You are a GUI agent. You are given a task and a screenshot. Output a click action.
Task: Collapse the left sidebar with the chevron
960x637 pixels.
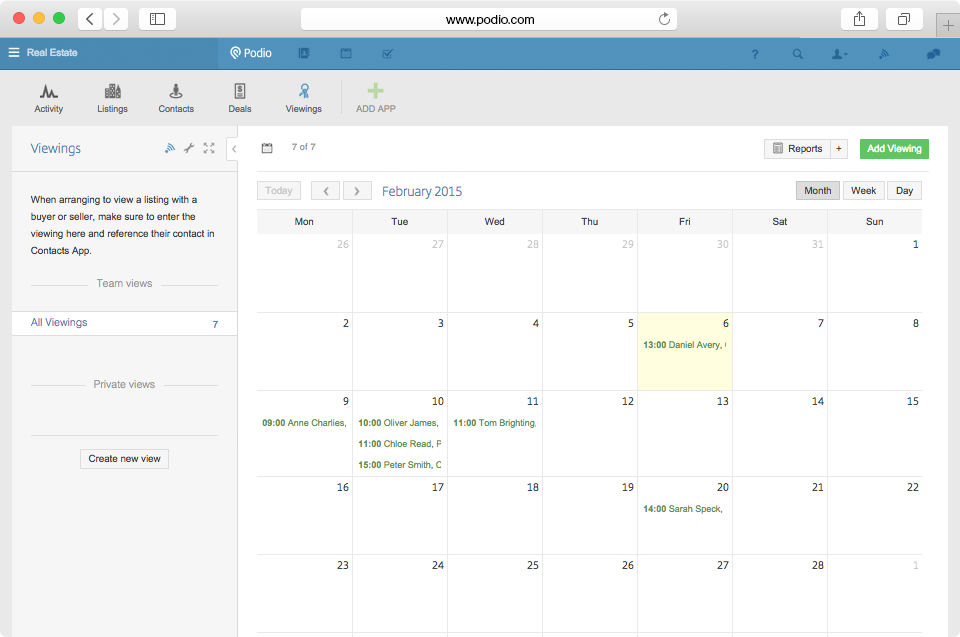pos(233,149)
